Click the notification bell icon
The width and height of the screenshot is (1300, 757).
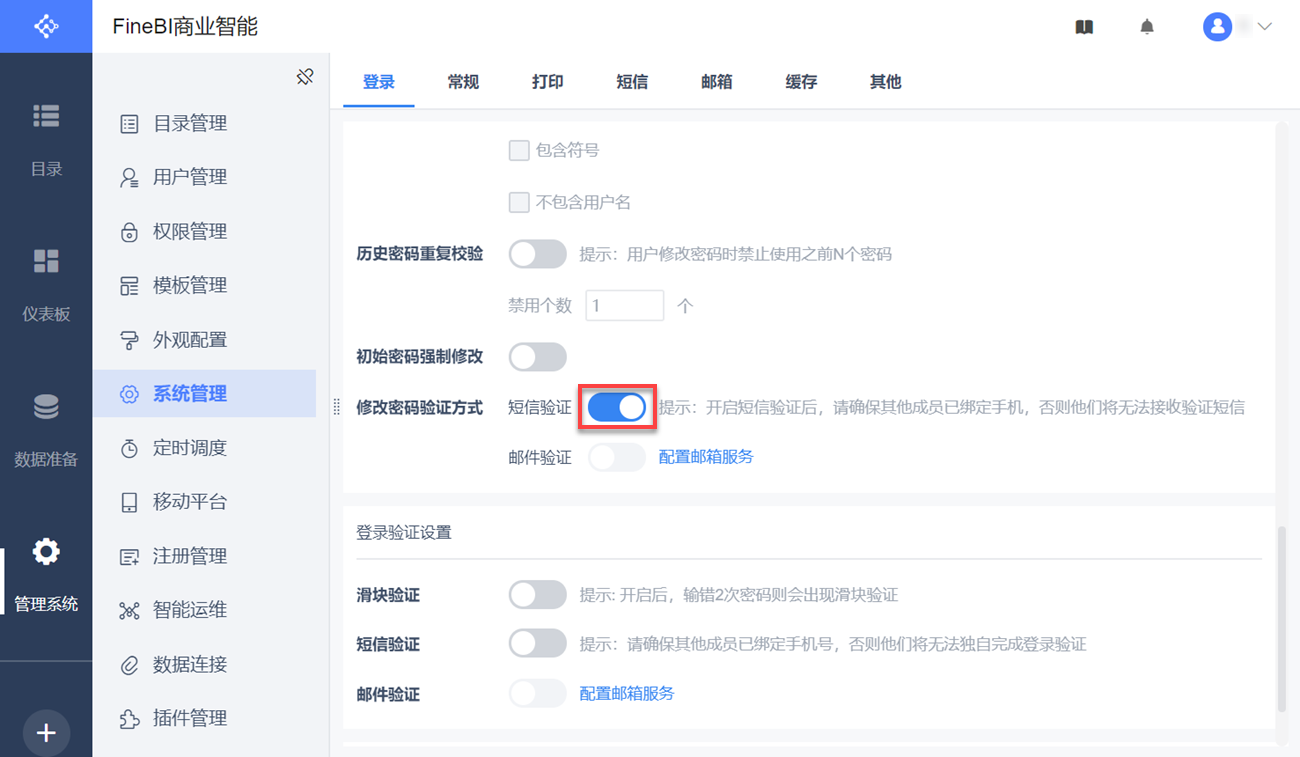pyautogui.click(x=1147, y=27)
